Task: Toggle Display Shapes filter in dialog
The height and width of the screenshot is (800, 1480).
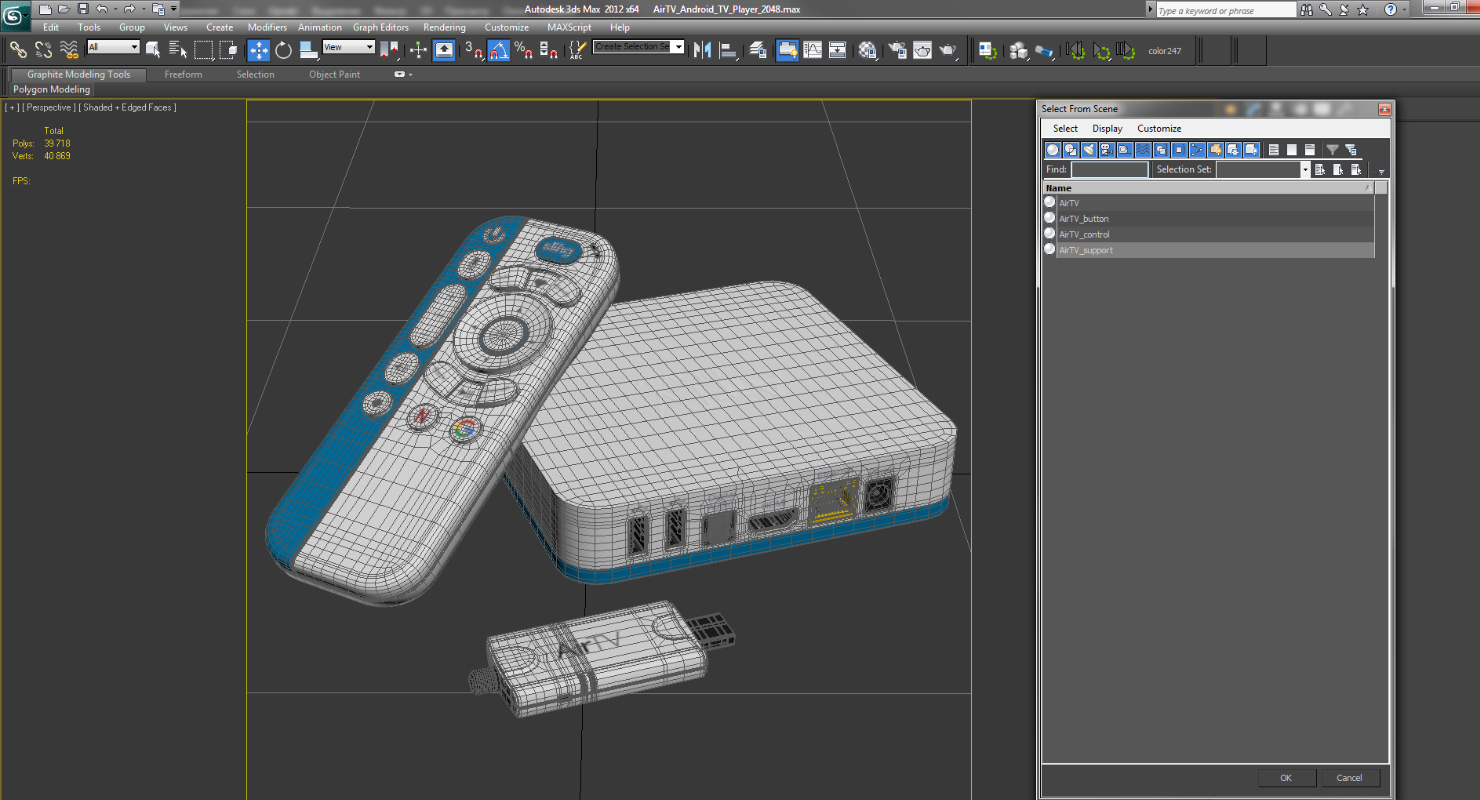Action: coord(1071,150)
